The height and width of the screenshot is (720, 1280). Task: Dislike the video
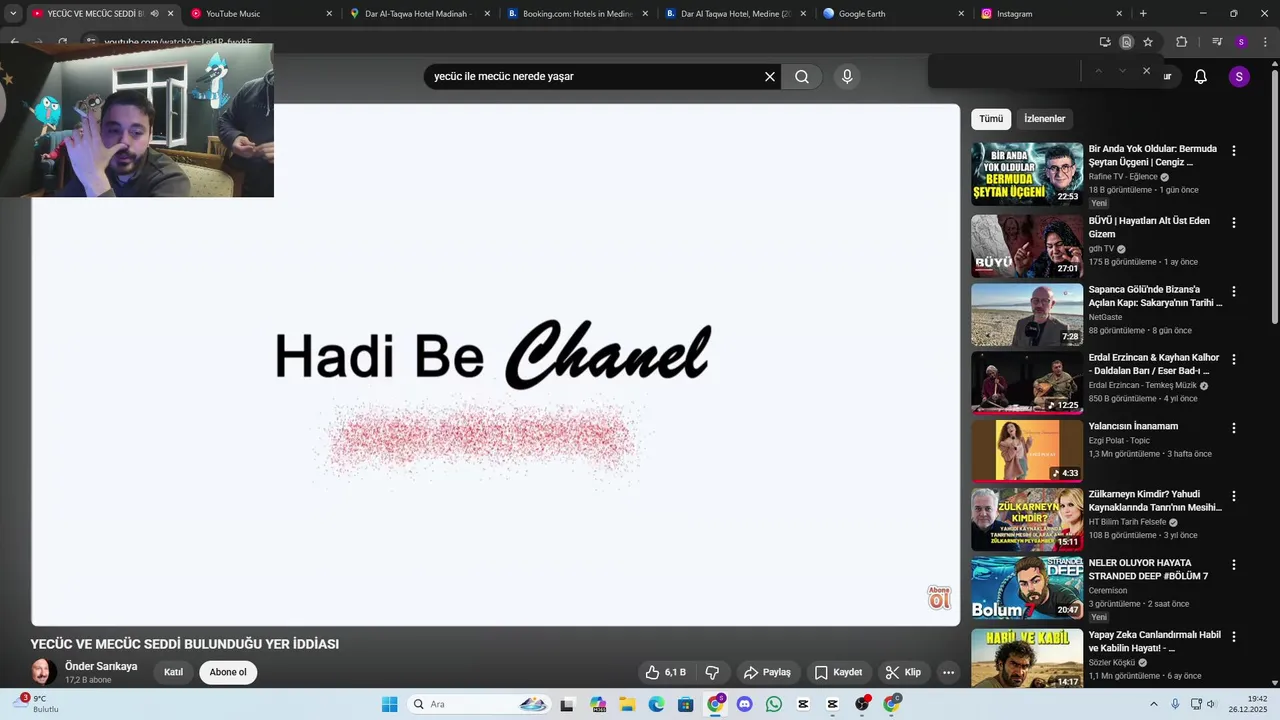pos(713,672)
